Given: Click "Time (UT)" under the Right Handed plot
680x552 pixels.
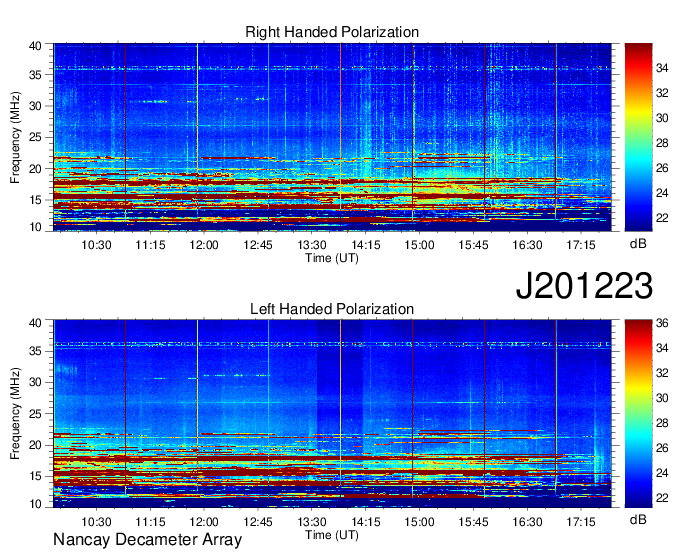Looking at the screenshot, I should point(332,258).
